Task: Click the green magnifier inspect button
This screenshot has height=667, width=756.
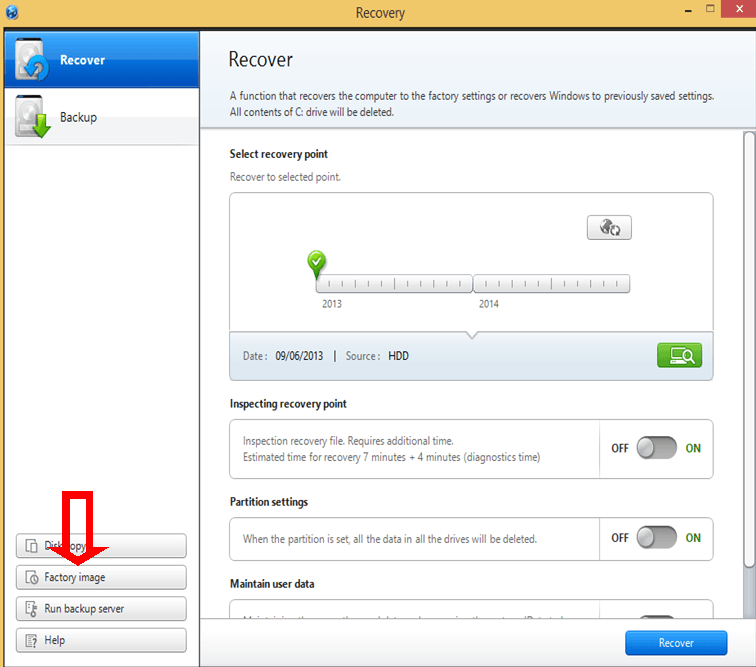Action: coord(679,355)
